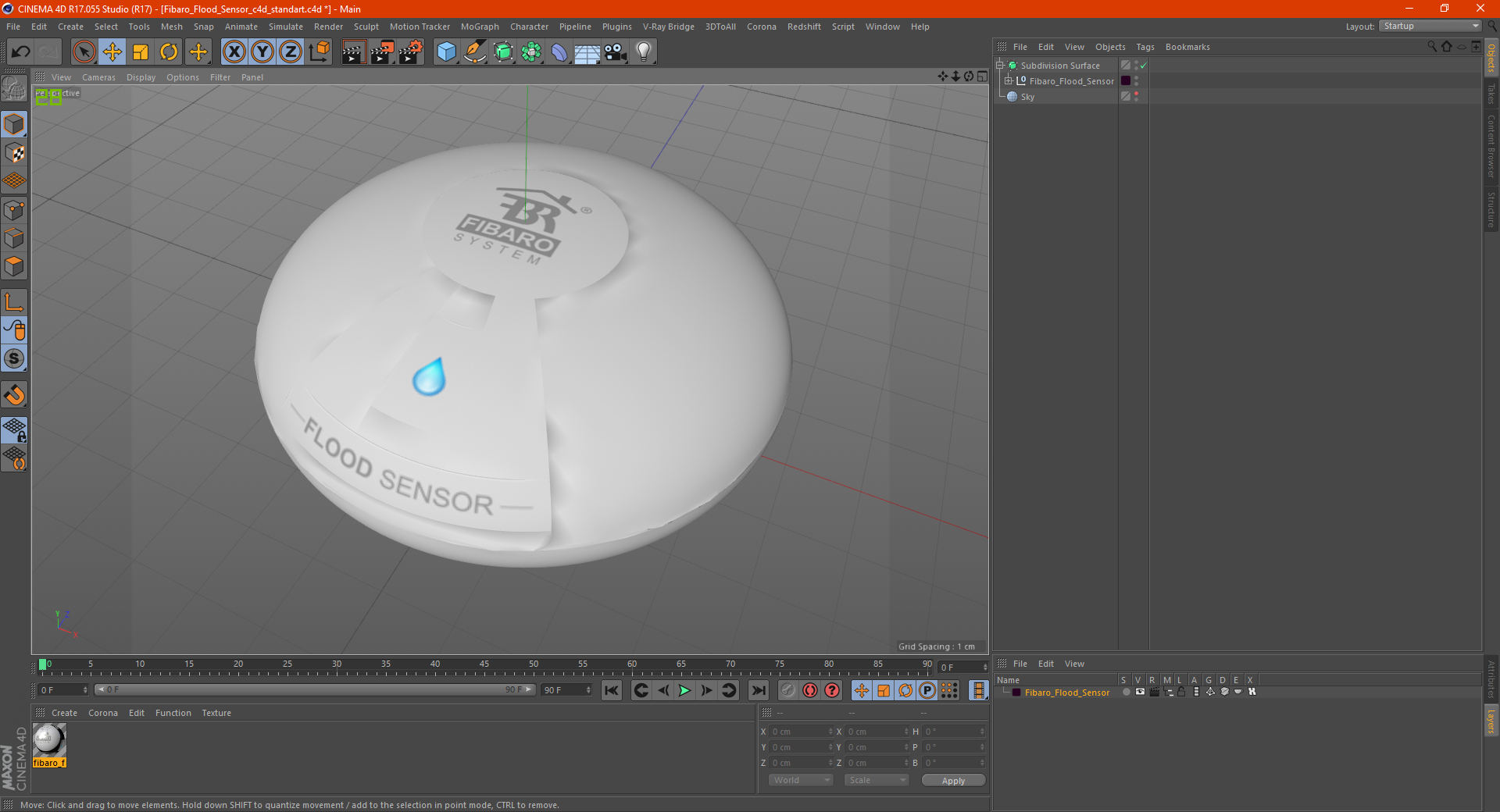Open Edit Render Settings
1500x812 pixels.
click(411, 52)
